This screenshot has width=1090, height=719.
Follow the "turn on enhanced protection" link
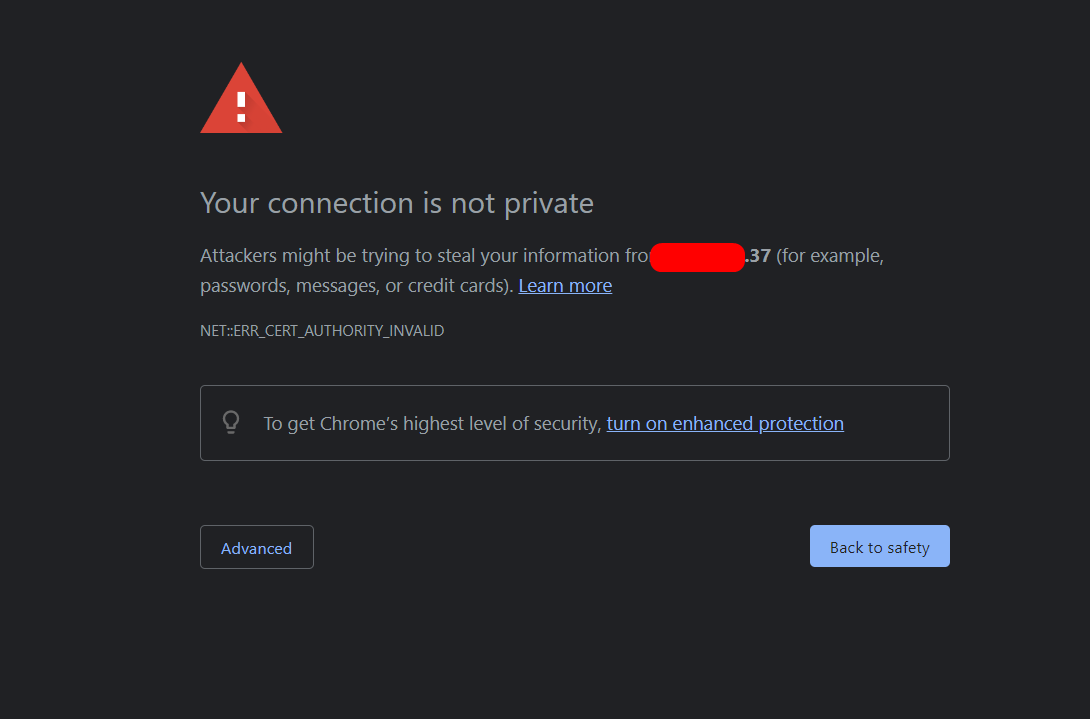[x=725, y=424]
